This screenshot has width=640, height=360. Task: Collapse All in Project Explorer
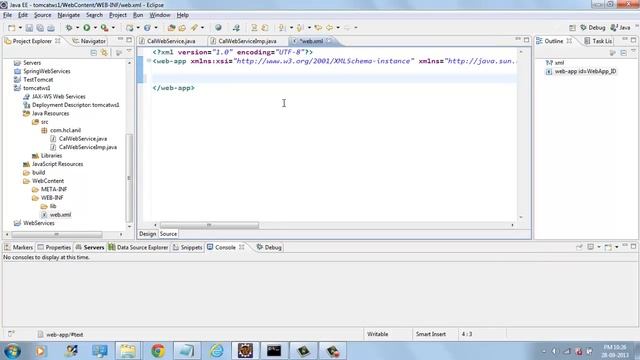tap(94, 53)
